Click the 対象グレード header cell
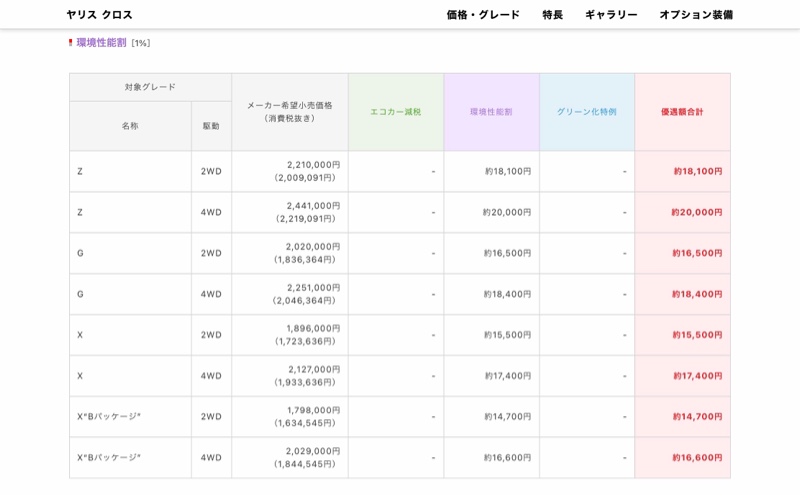Image resolution: width=800 pixels, height=496 pixels. click(151, 87)
